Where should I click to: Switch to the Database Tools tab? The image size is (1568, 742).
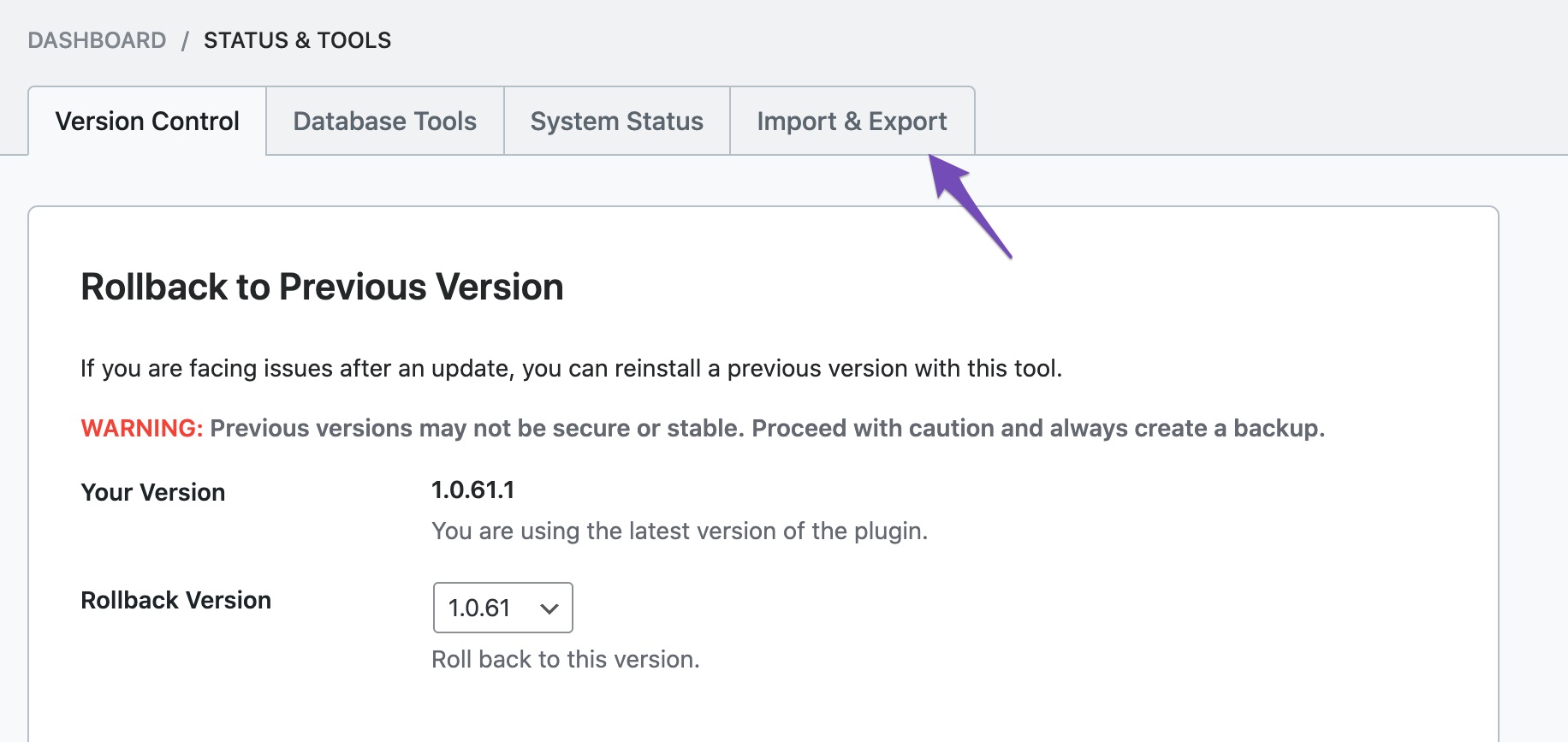(x=385, y=121)
